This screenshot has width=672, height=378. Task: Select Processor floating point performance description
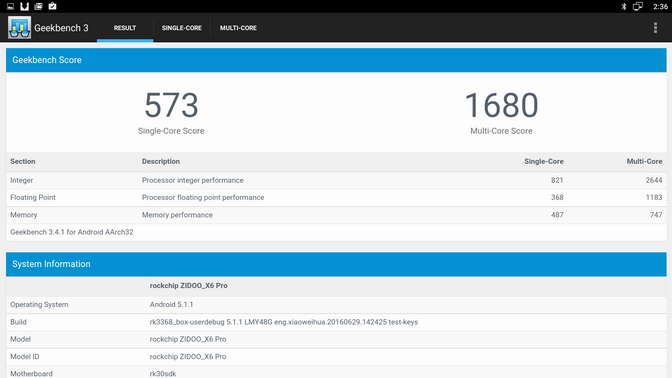(x=203, y=198)
